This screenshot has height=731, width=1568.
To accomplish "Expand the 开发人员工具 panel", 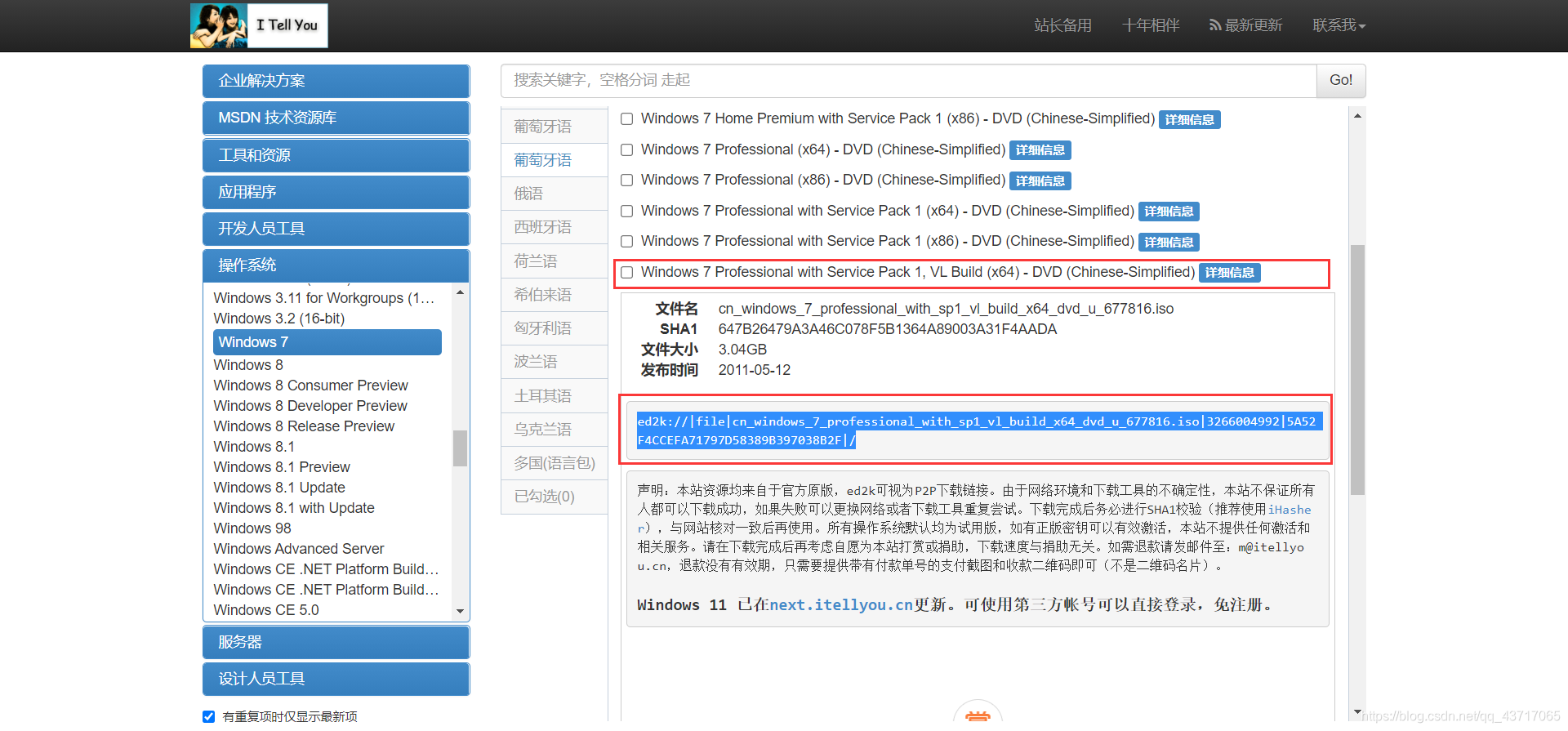I will pyautogui.click(x=336, y=229).
